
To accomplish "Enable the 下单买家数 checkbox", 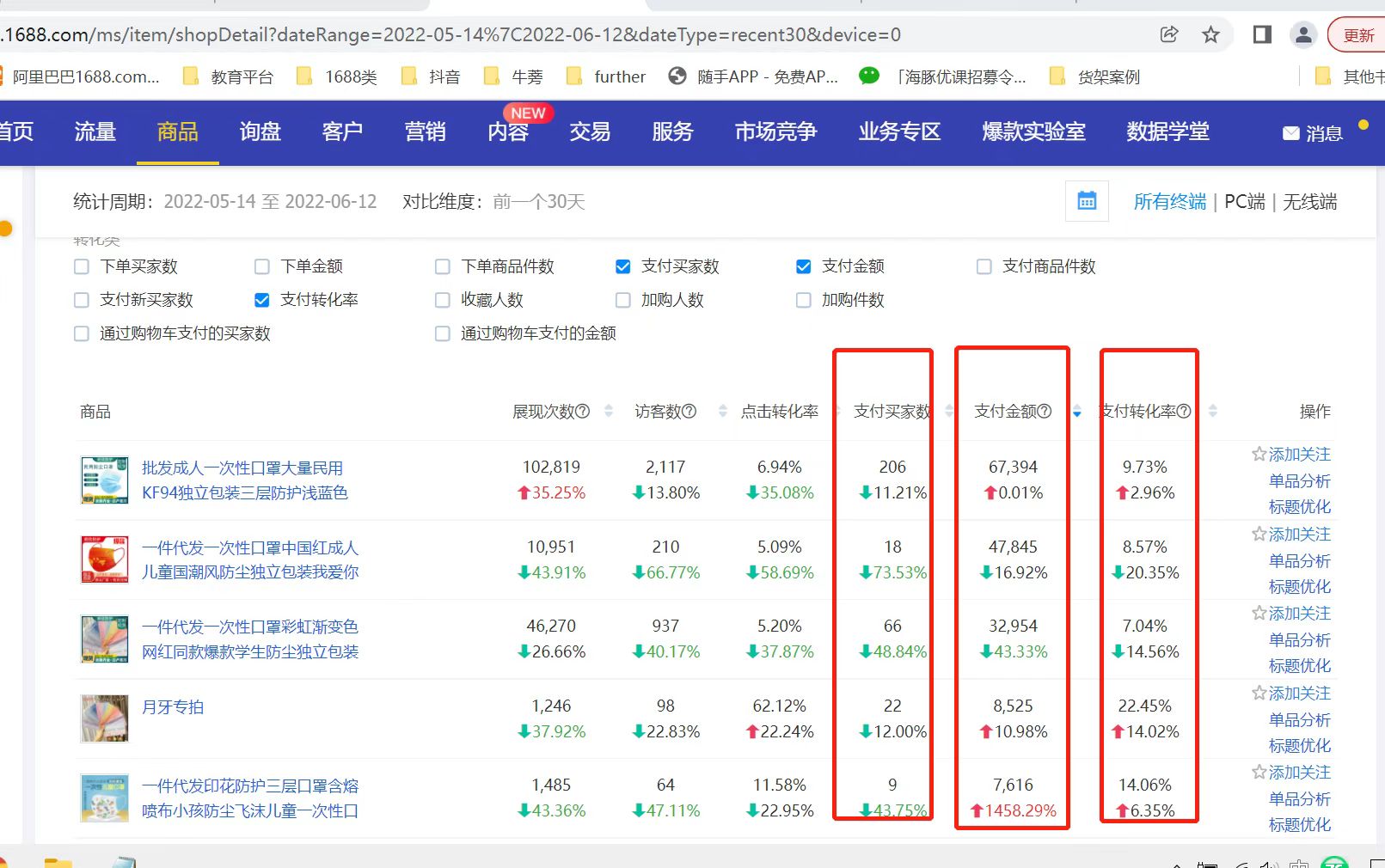I will pos(82,266).
